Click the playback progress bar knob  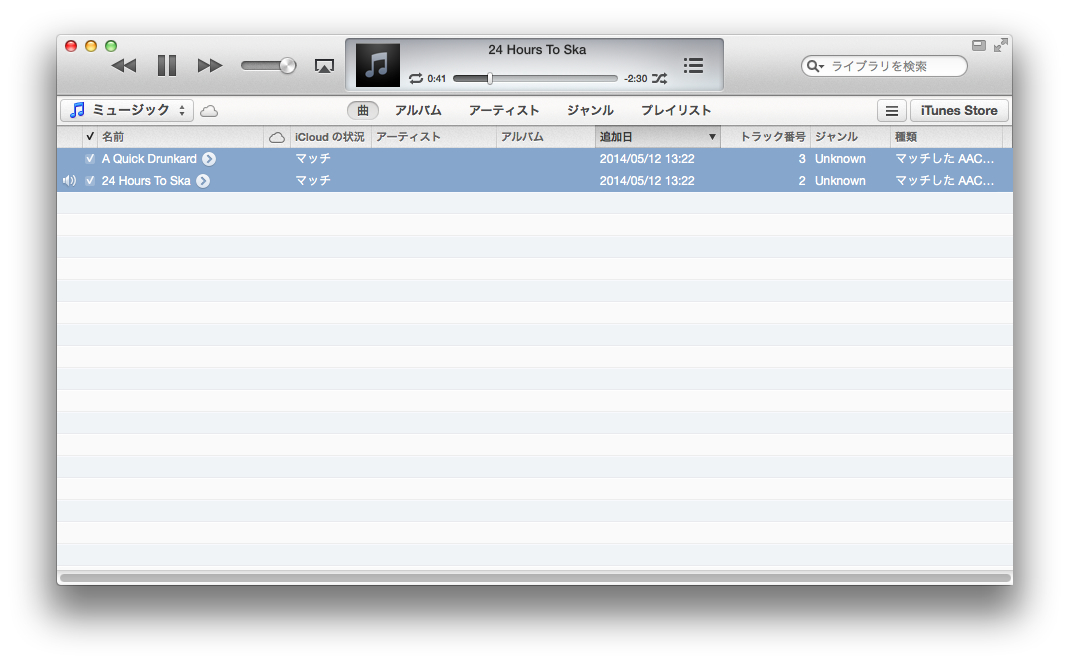coord(490,78)
